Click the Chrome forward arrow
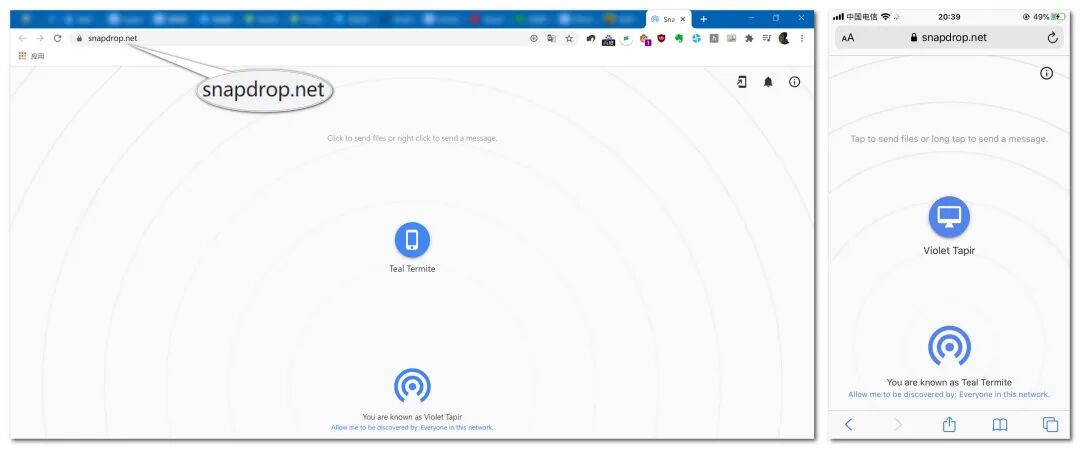Image resolution: width=1080 pixels, height=449 pixels. tap(40, 39)
